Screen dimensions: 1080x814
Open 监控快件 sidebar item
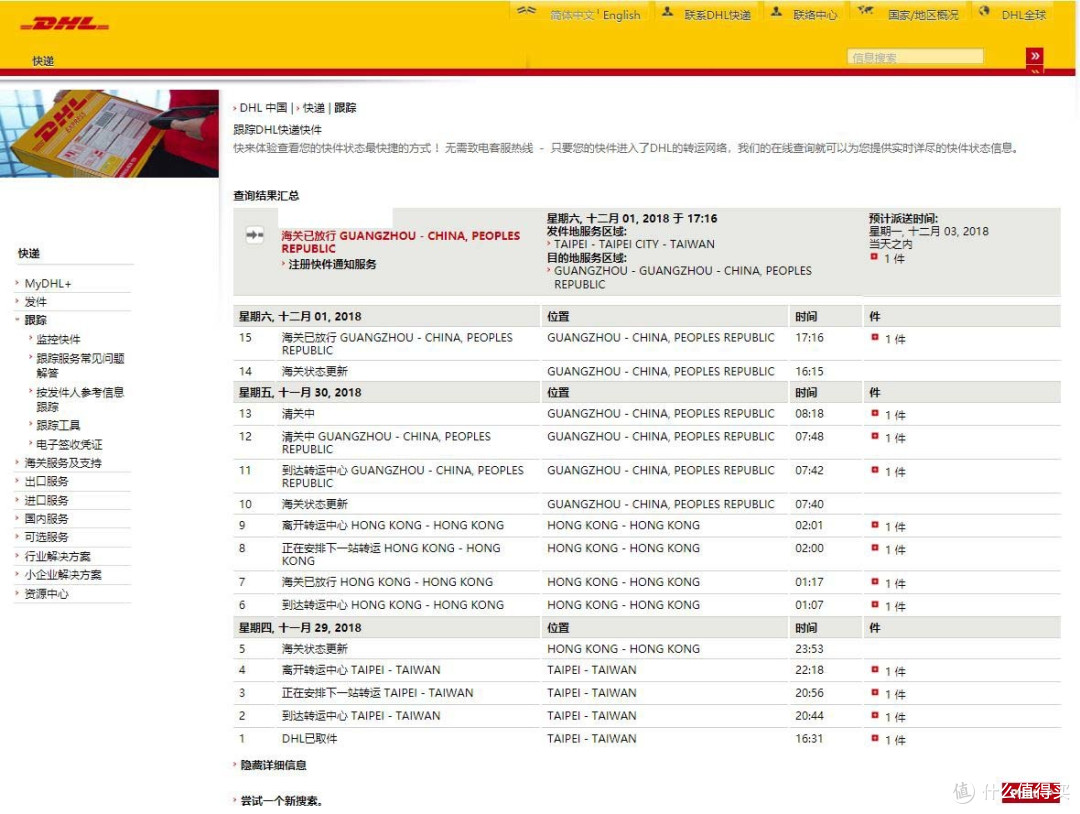point(58,339)
